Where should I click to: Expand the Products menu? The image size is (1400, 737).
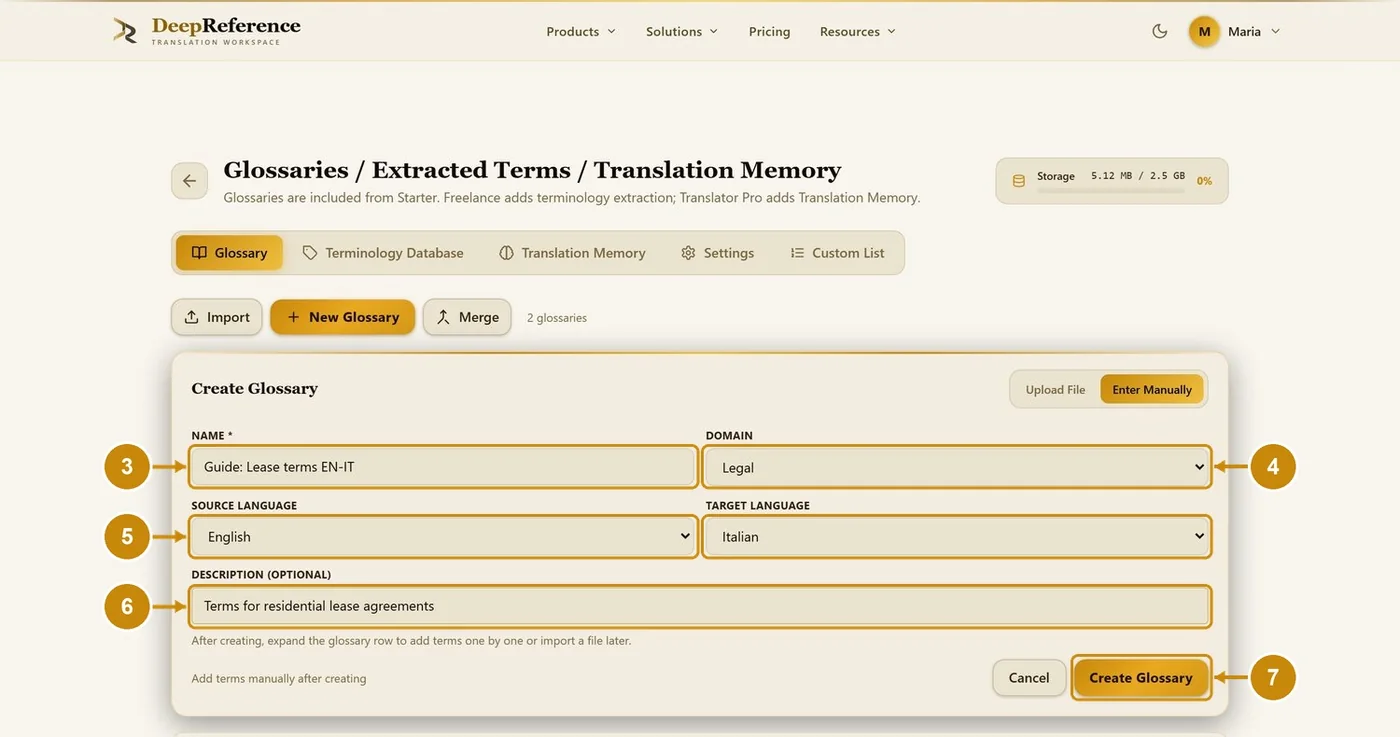coord(581,32)
